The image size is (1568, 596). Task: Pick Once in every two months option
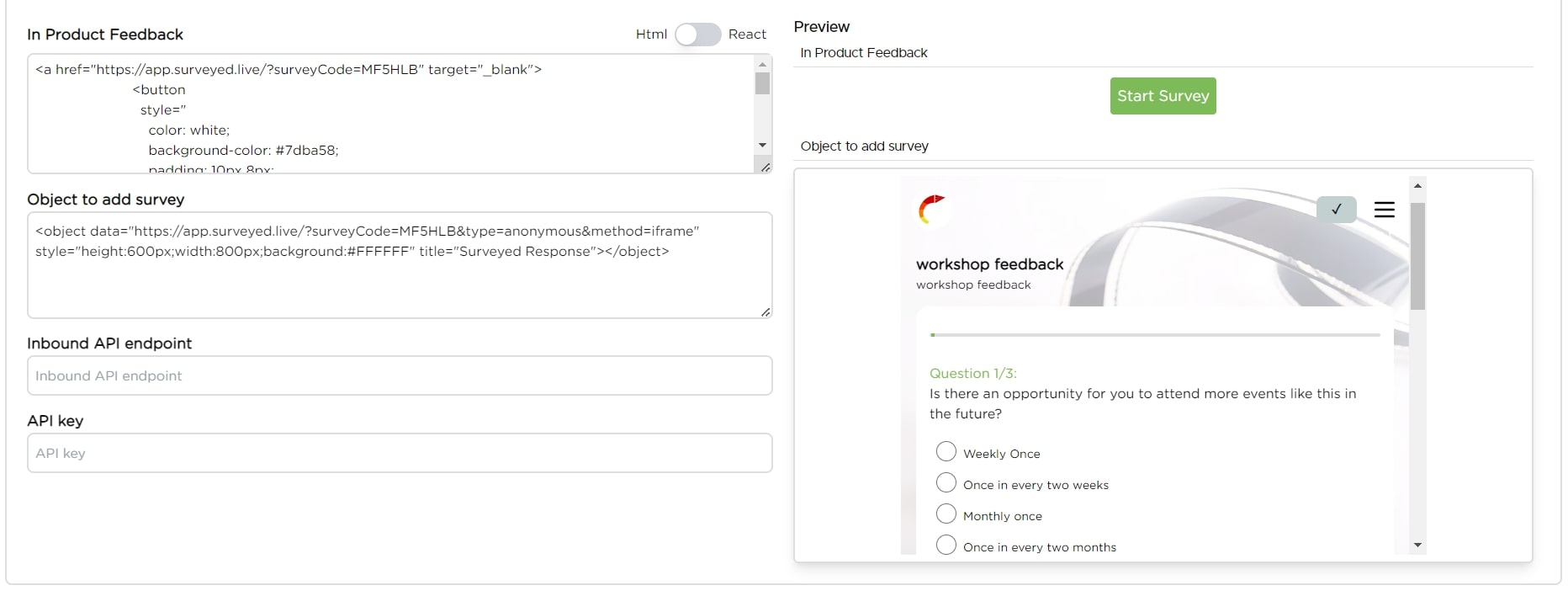coord(946,545)
